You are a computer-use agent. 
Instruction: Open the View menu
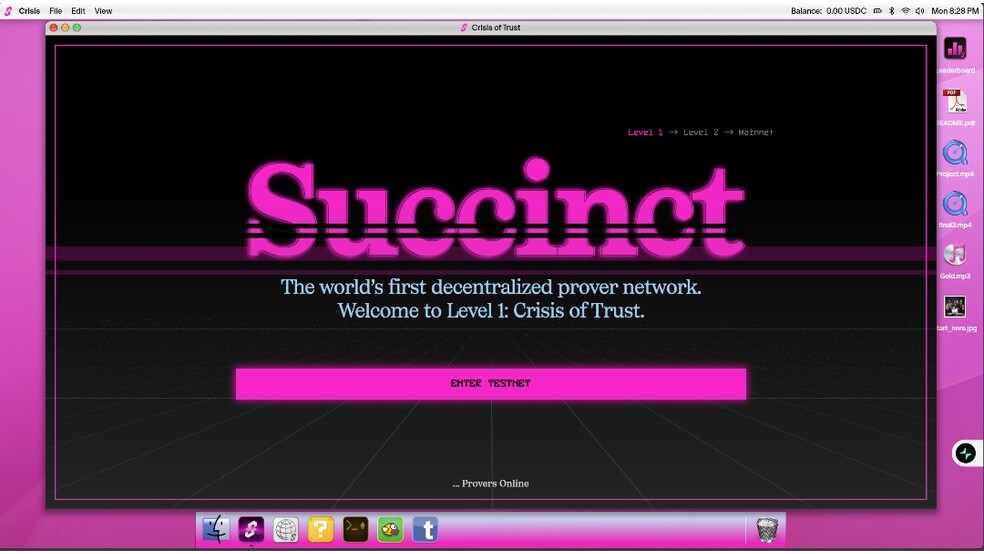click(103, 11)
